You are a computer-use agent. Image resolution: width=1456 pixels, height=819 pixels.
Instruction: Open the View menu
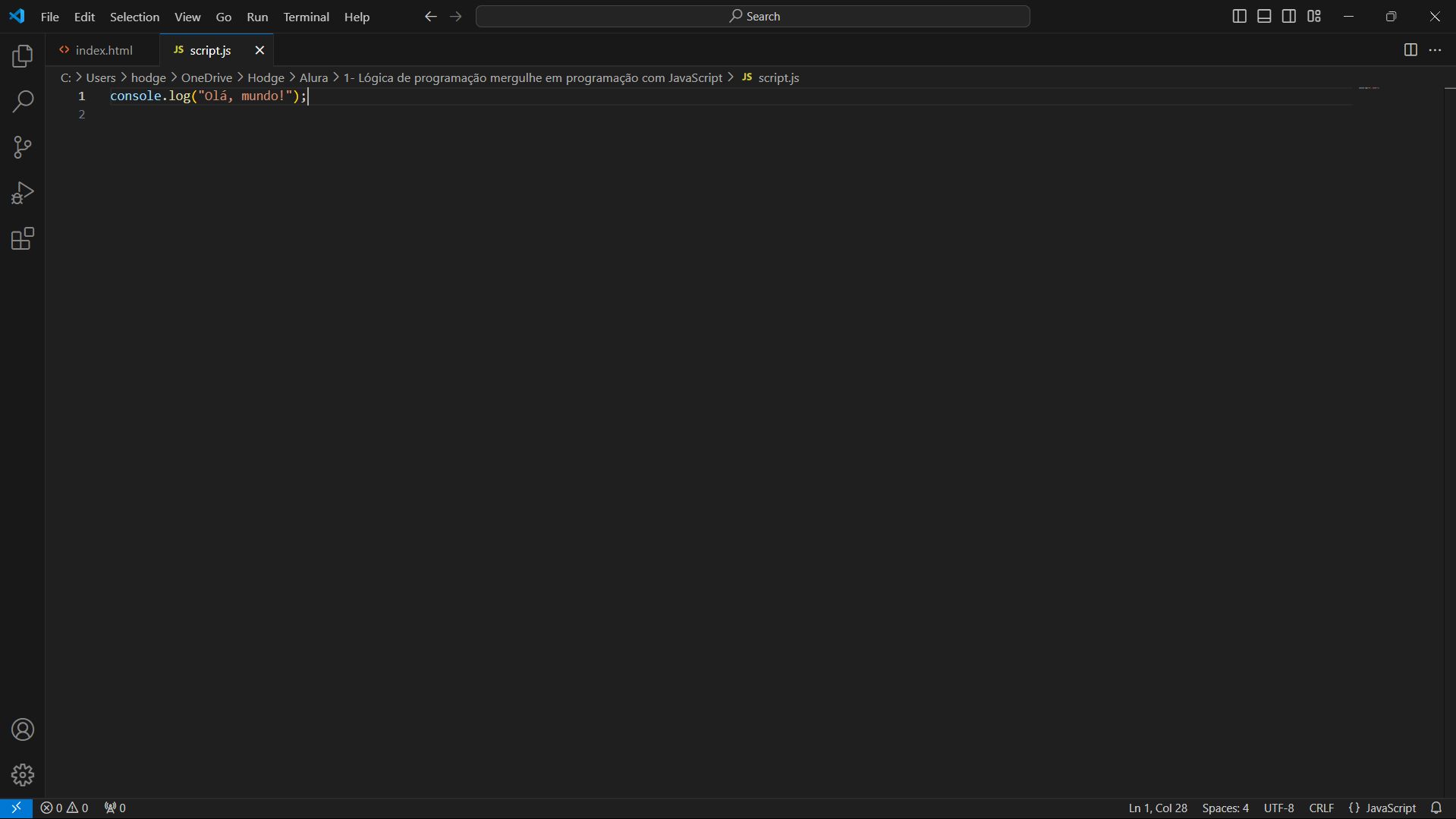[187, 17]
